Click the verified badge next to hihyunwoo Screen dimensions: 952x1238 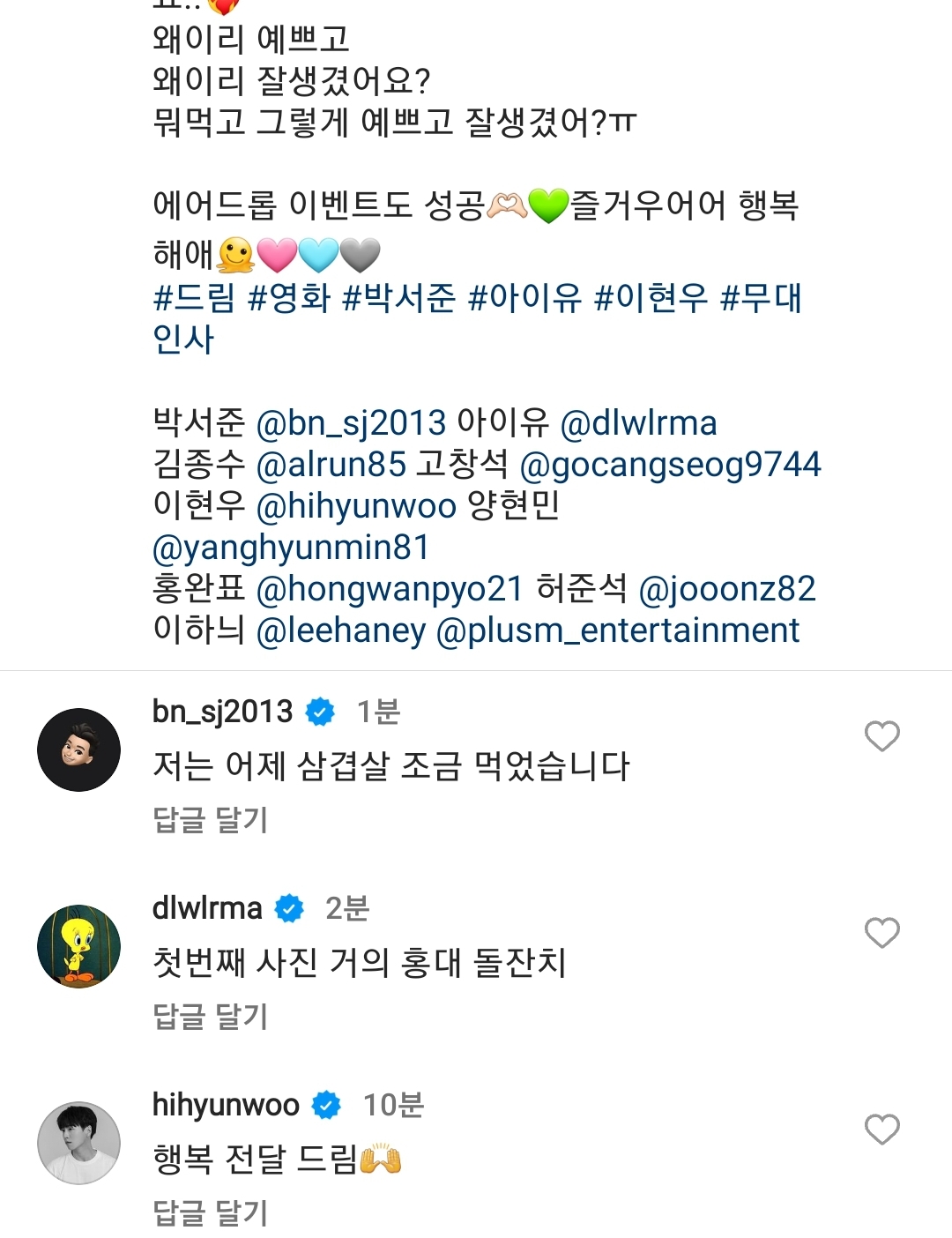coord(326,1103)
